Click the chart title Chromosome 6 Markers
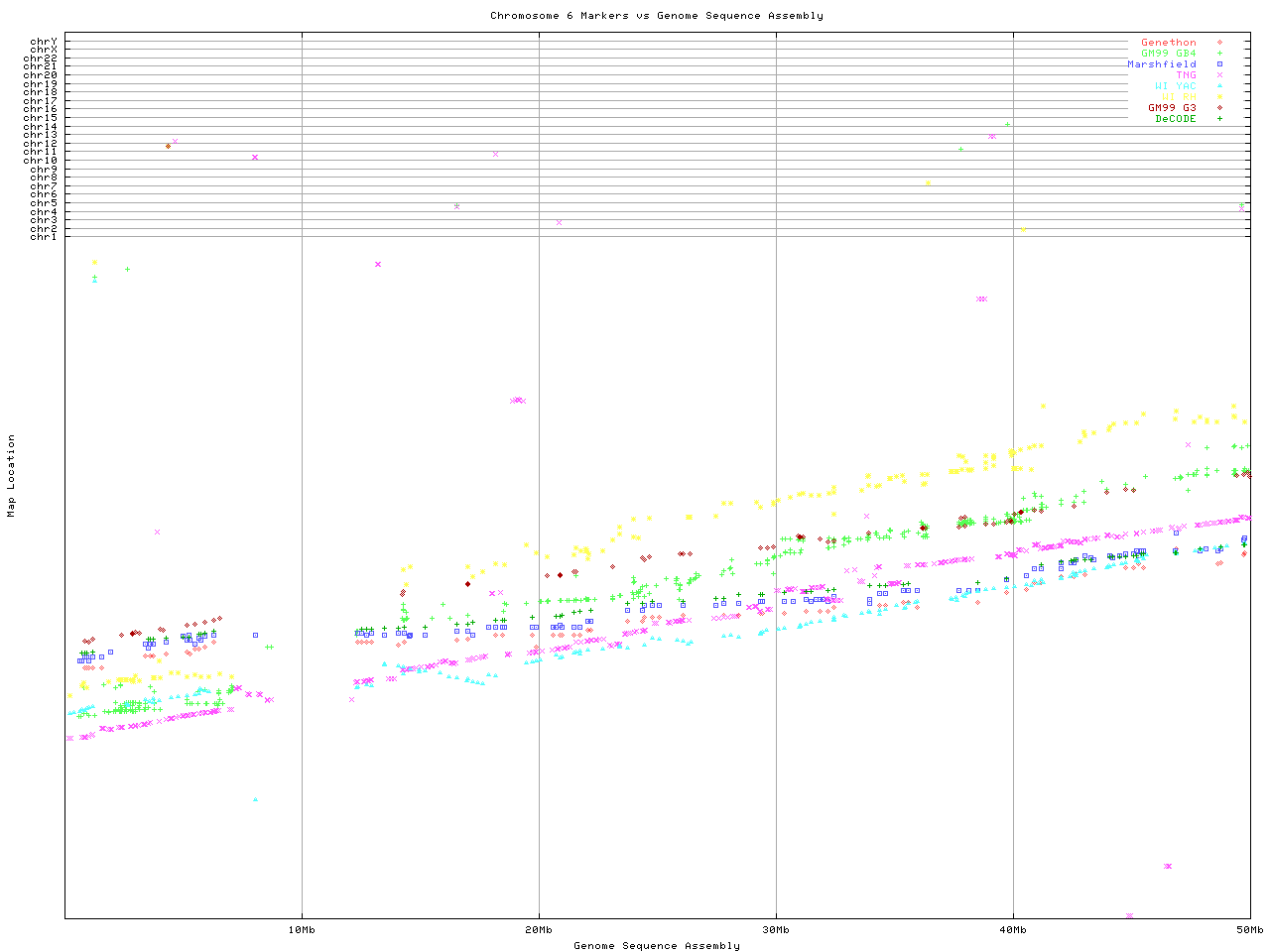The image size is (1270, 952). (656, 16)
